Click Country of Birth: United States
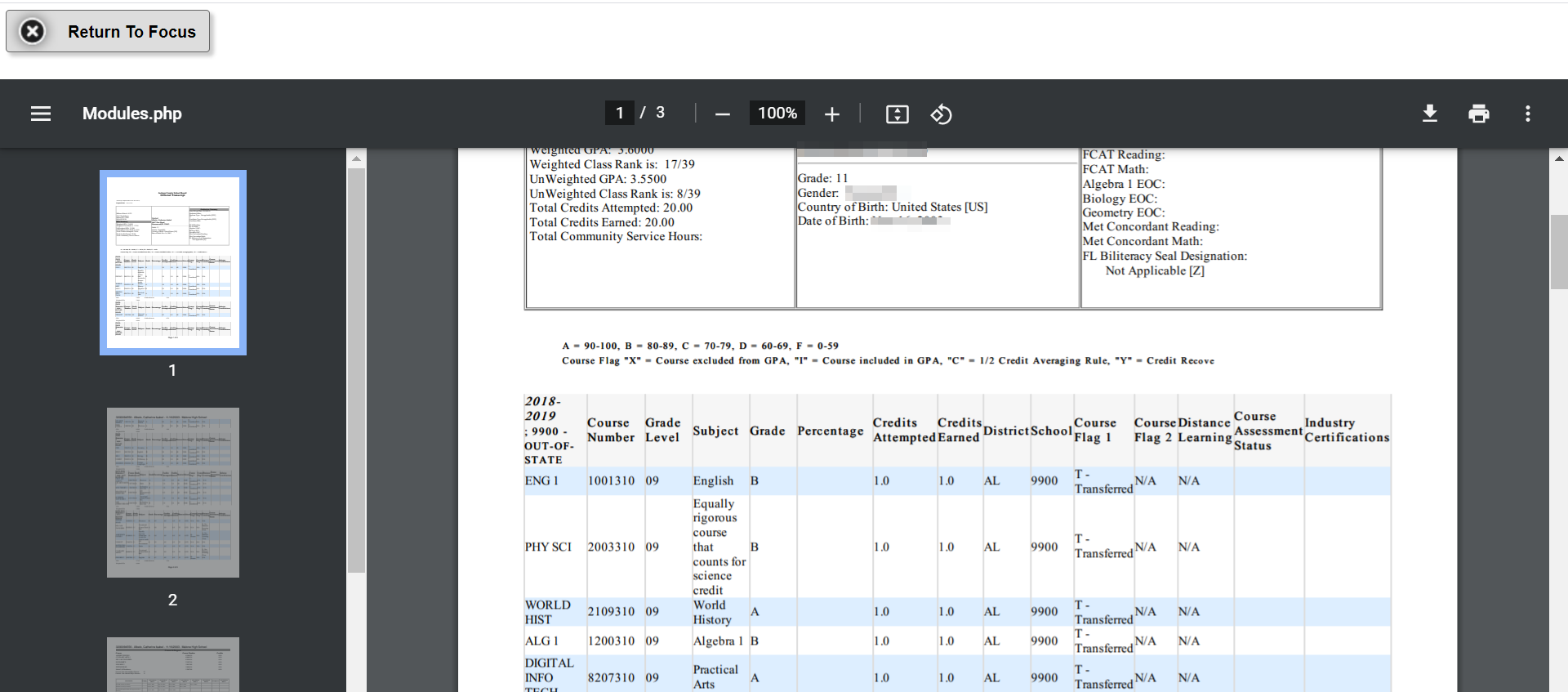Viewport: 1568px width, 692px height. point(893,207)
